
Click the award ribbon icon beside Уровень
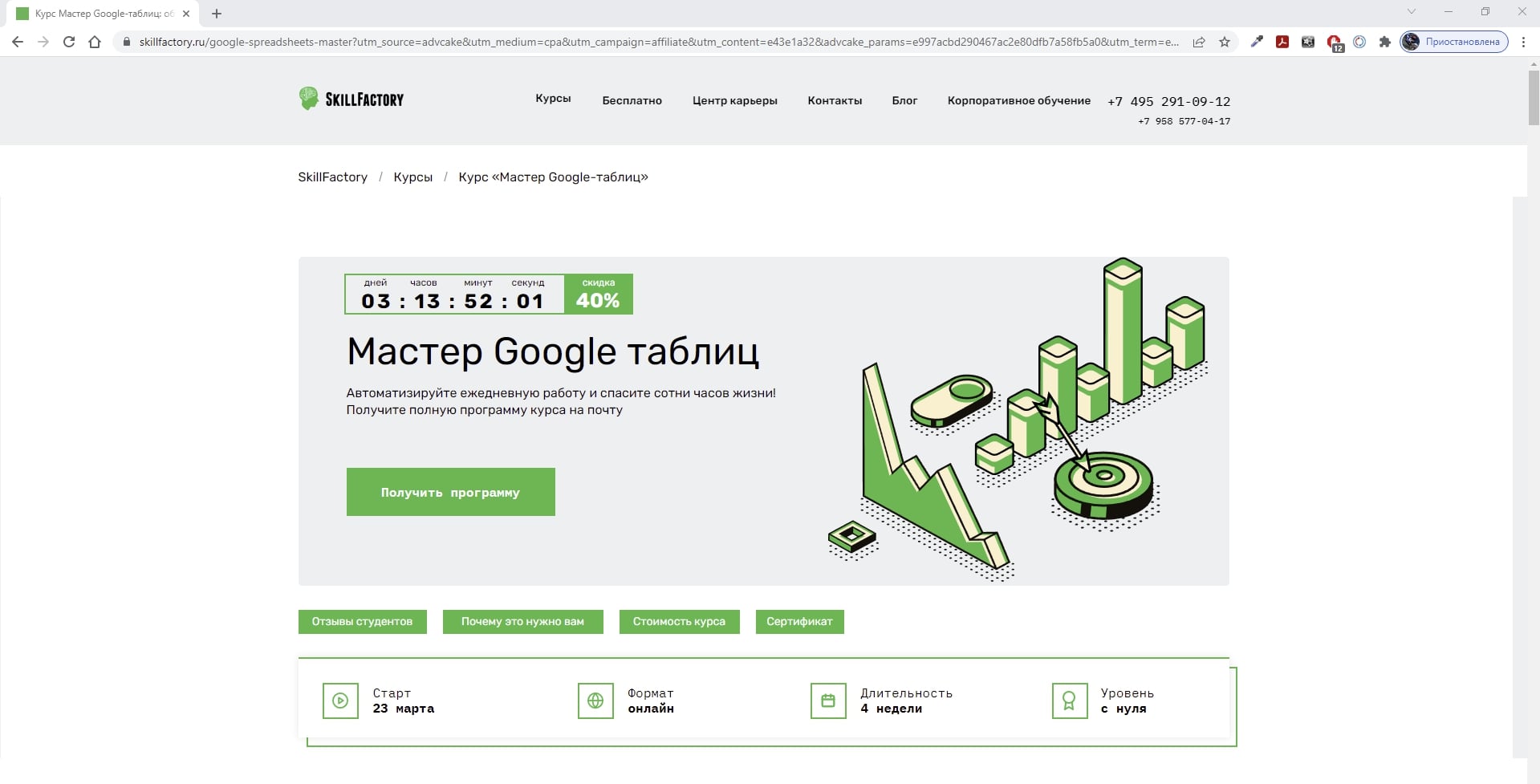[x=1070, y=701]
